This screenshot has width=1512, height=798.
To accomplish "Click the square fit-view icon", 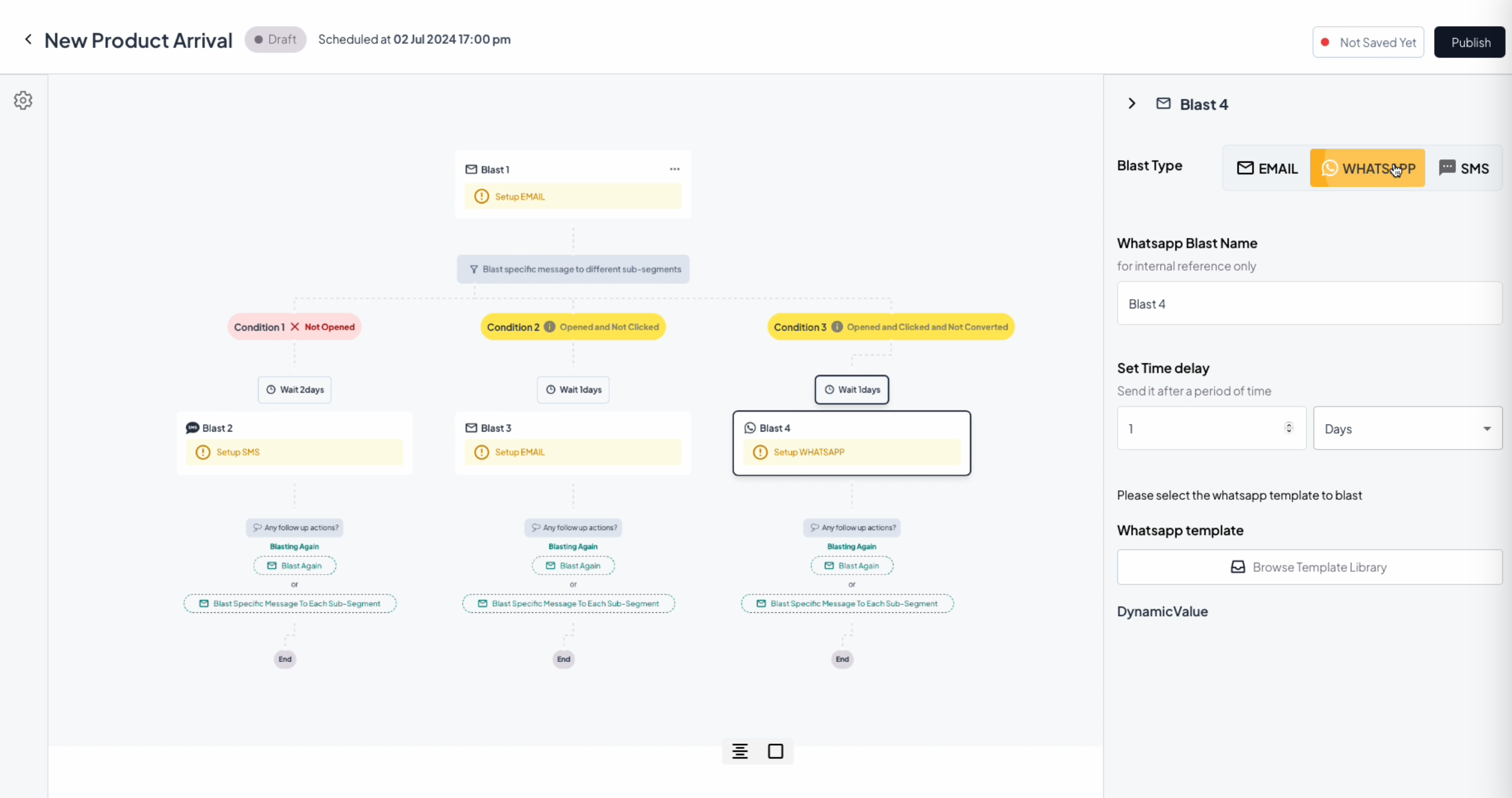I will (775, 751).
